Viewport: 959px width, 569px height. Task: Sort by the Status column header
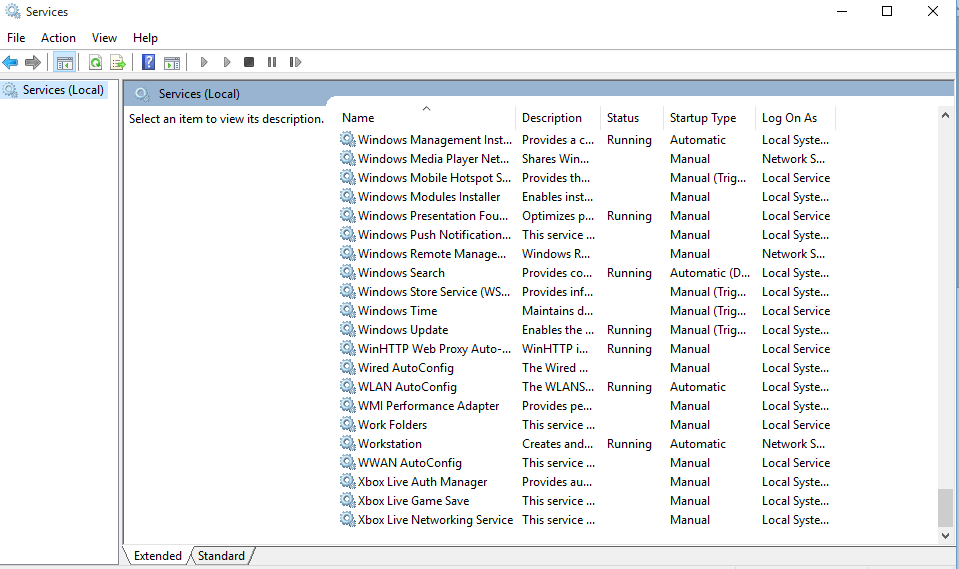pos(632,117)
